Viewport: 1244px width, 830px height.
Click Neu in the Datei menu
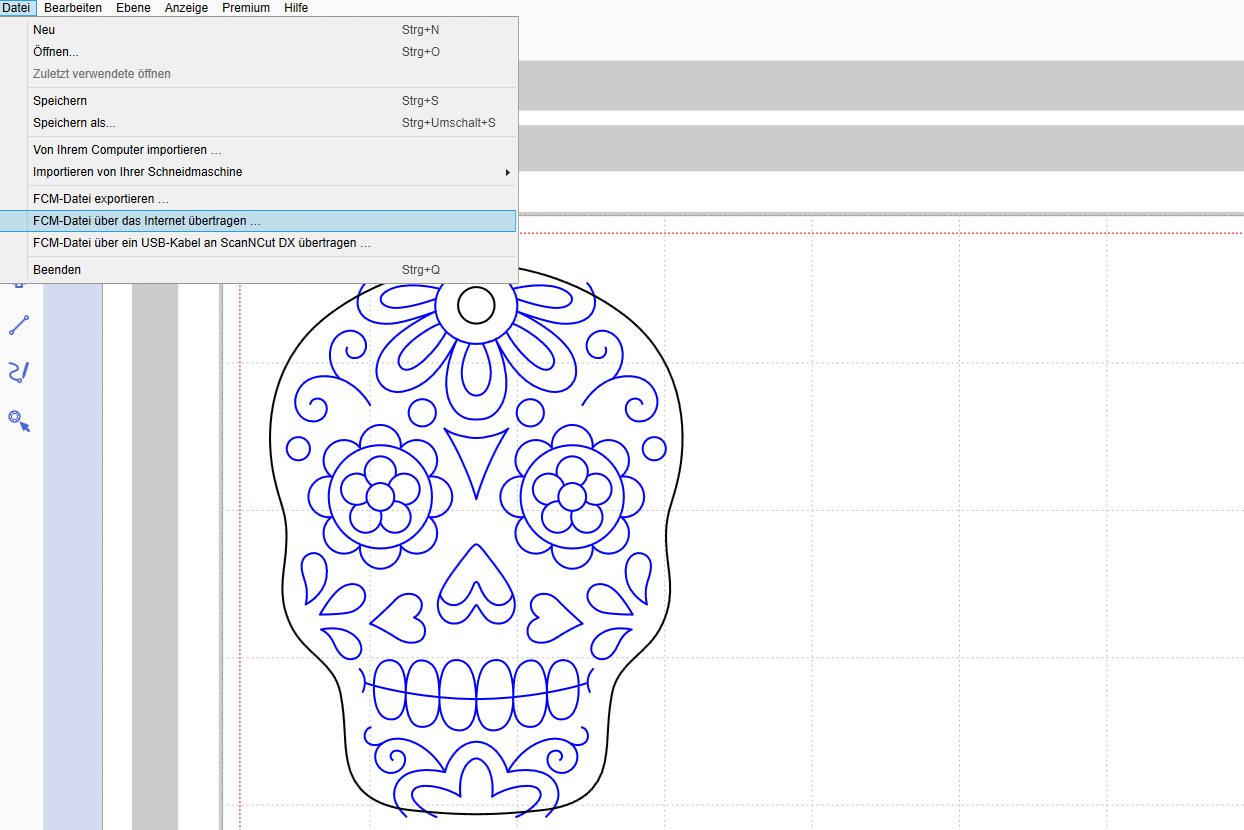click(44, 30)
